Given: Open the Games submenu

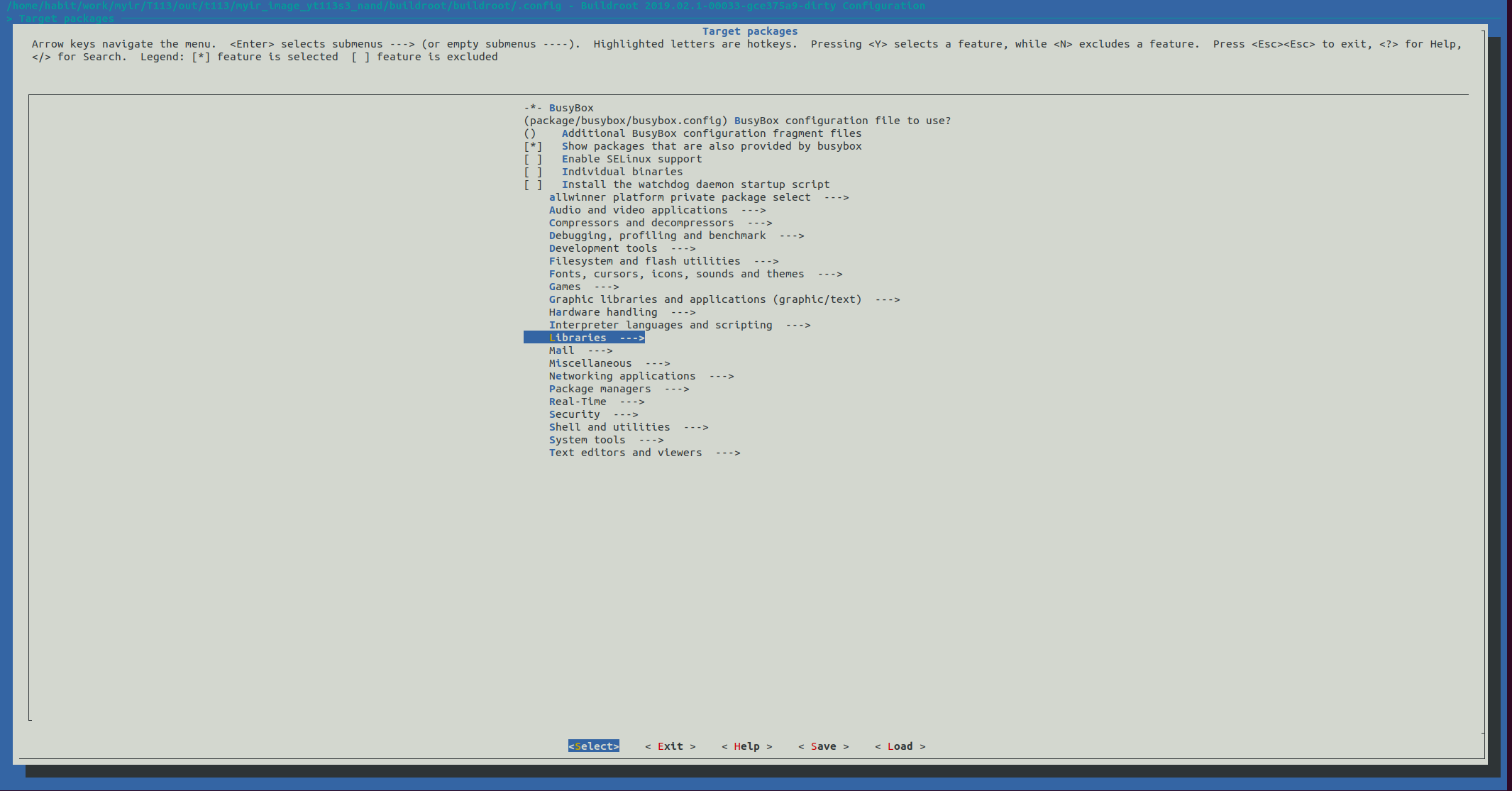Looking at the screenshot, I should 583,287.
